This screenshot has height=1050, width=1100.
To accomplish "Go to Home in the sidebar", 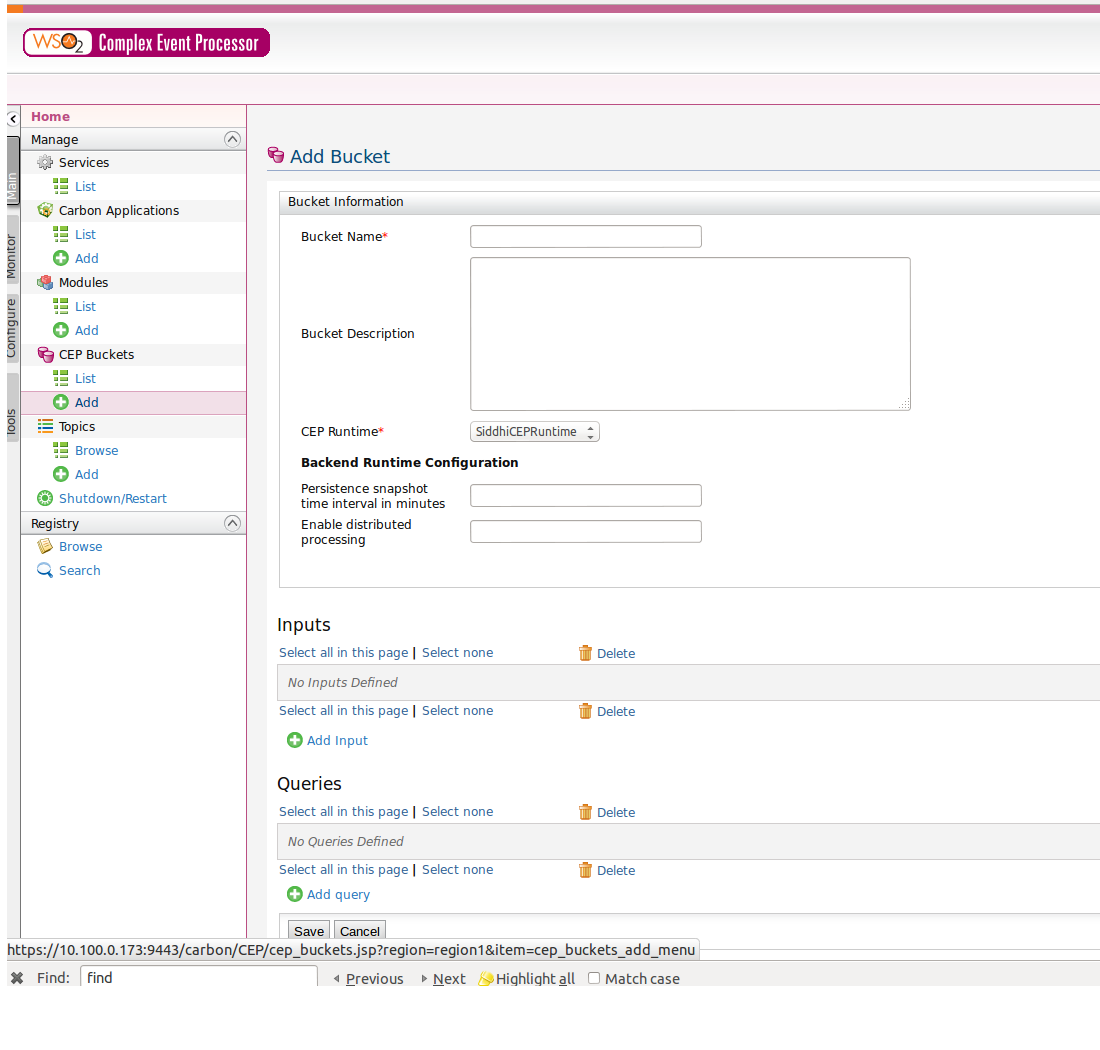I will (x=51, y=116).
